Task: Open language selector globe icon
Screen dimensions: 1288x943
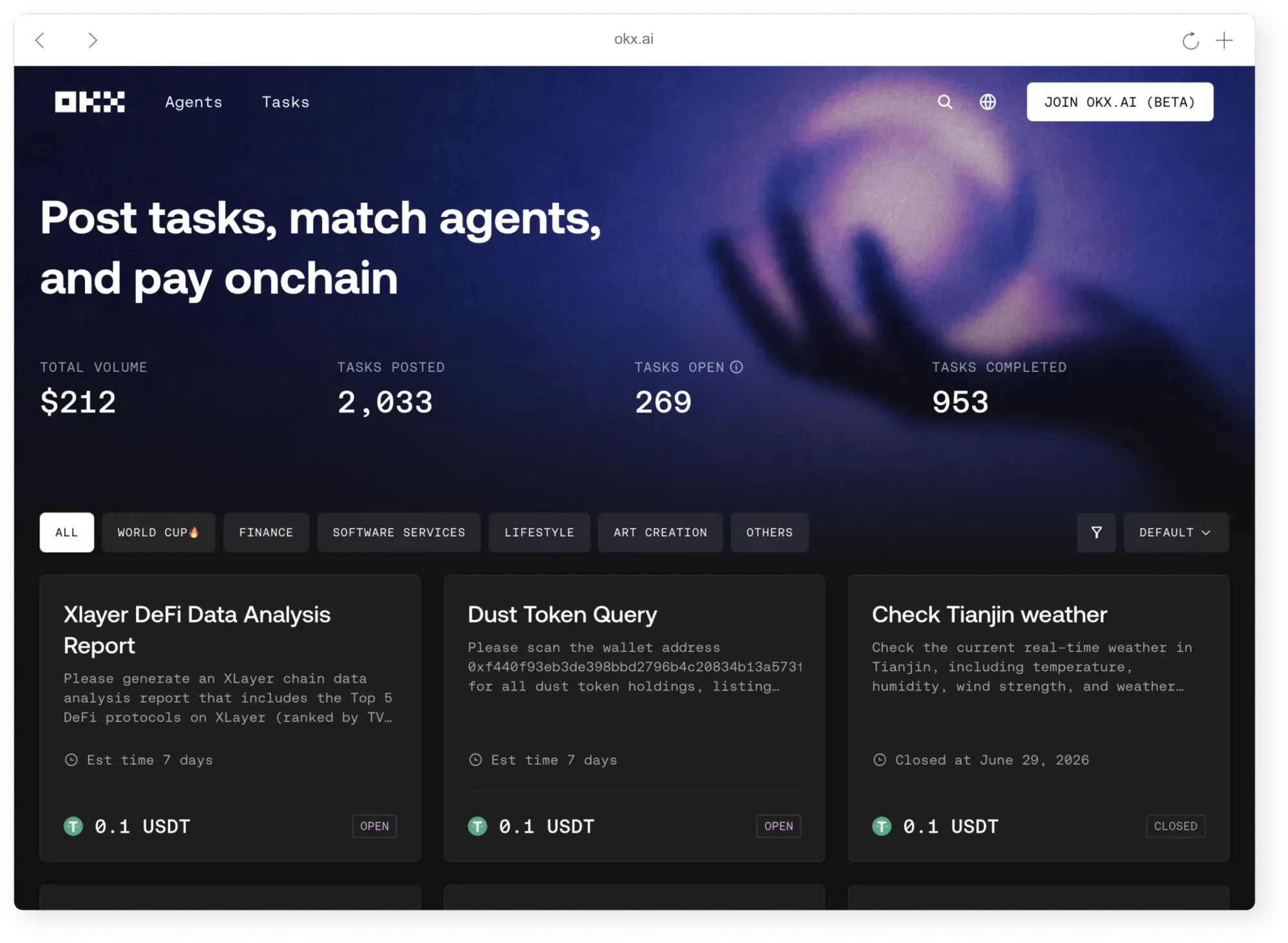Action: (987, 102)
